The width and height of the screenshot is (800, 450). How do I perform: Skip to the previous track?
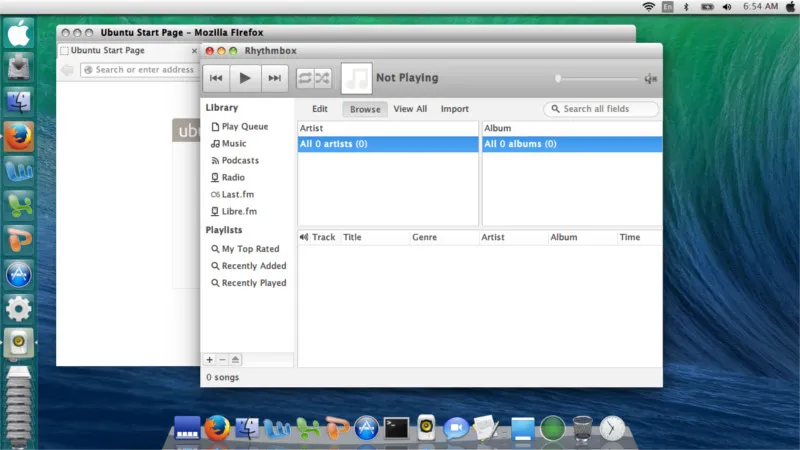[216, 78]
